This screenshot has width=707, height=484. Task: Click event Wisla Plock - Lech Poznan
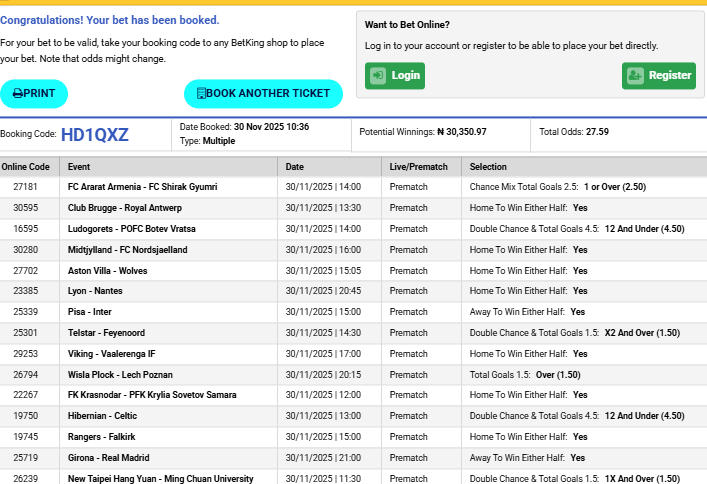[120, 375]
